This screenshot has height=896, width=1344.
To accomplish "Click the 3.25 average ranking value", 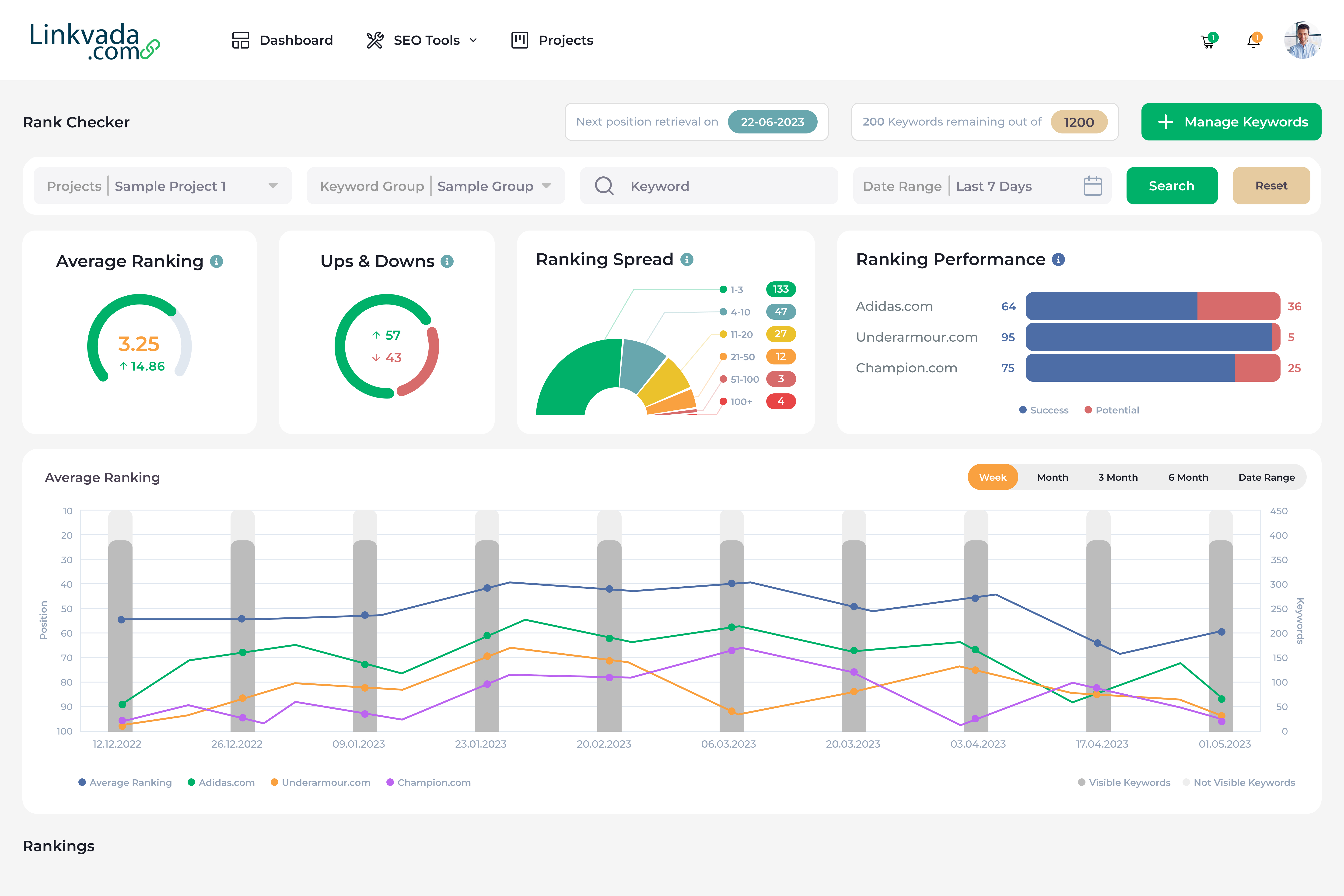I will pyautogui.click(x=139, y=343).
